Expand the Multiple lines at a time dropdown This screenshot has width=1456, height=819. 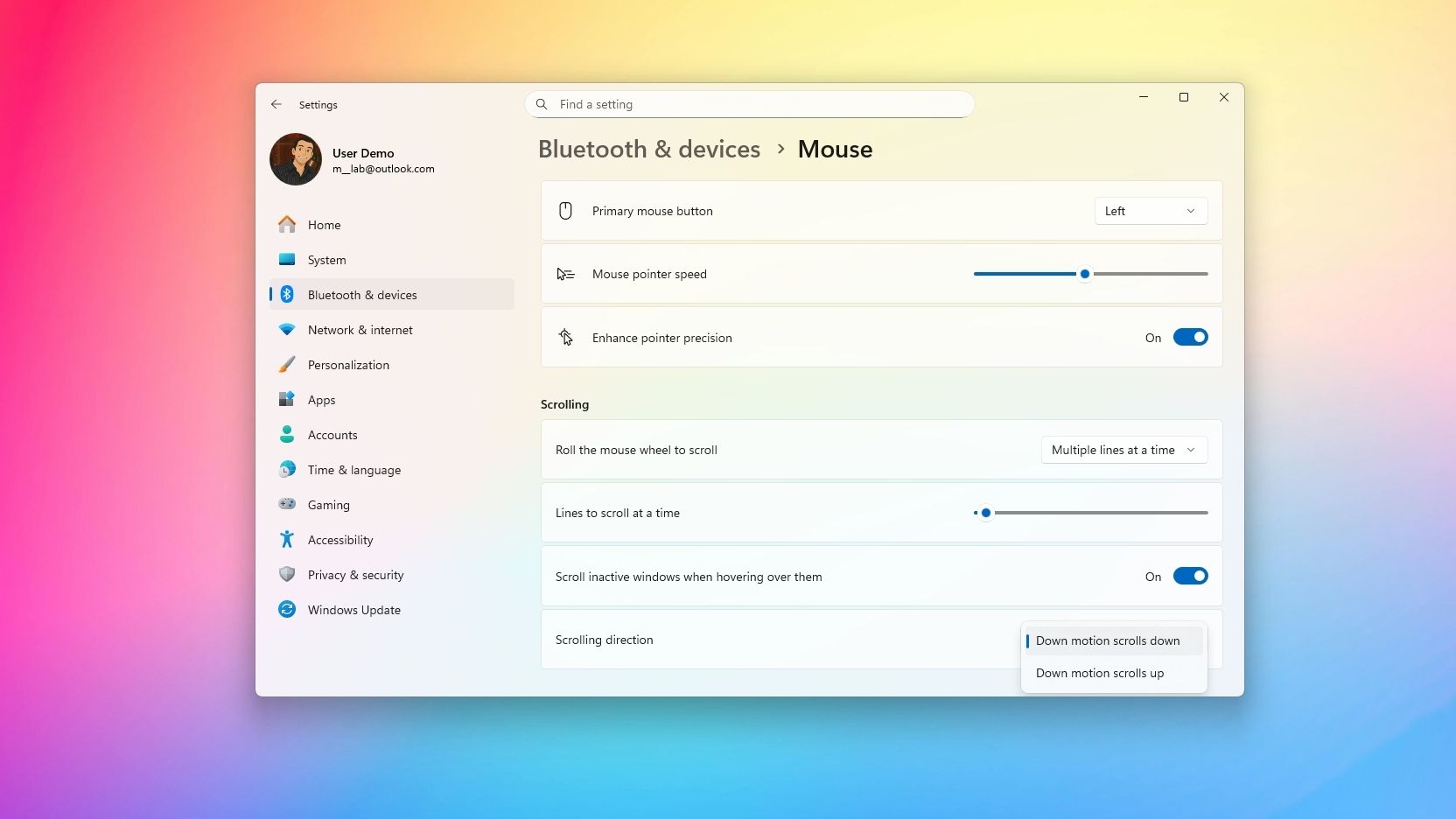point(1124,450)
